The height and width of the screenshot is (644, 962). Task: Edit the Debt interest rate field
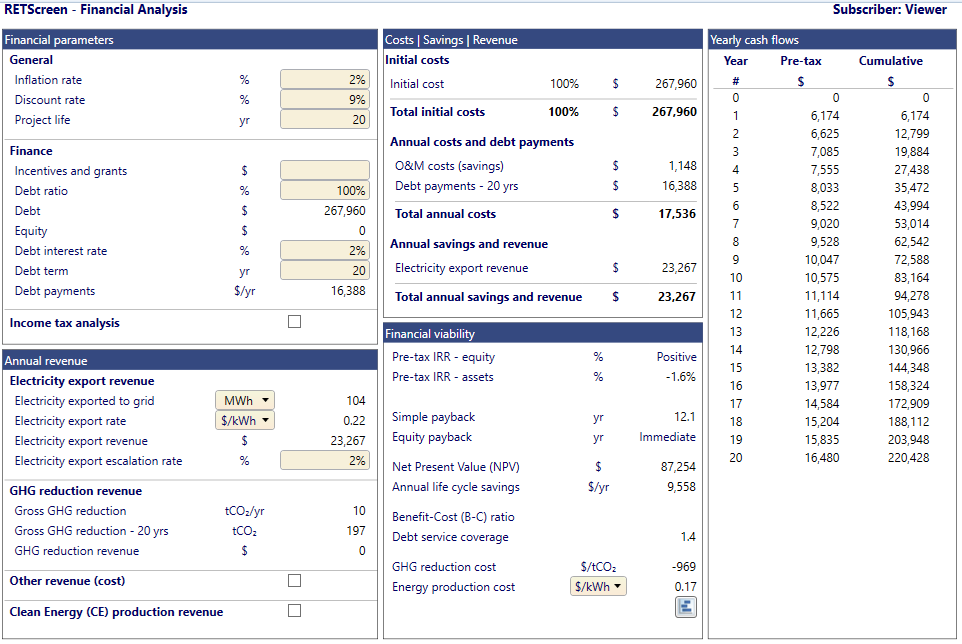point(325,250)
